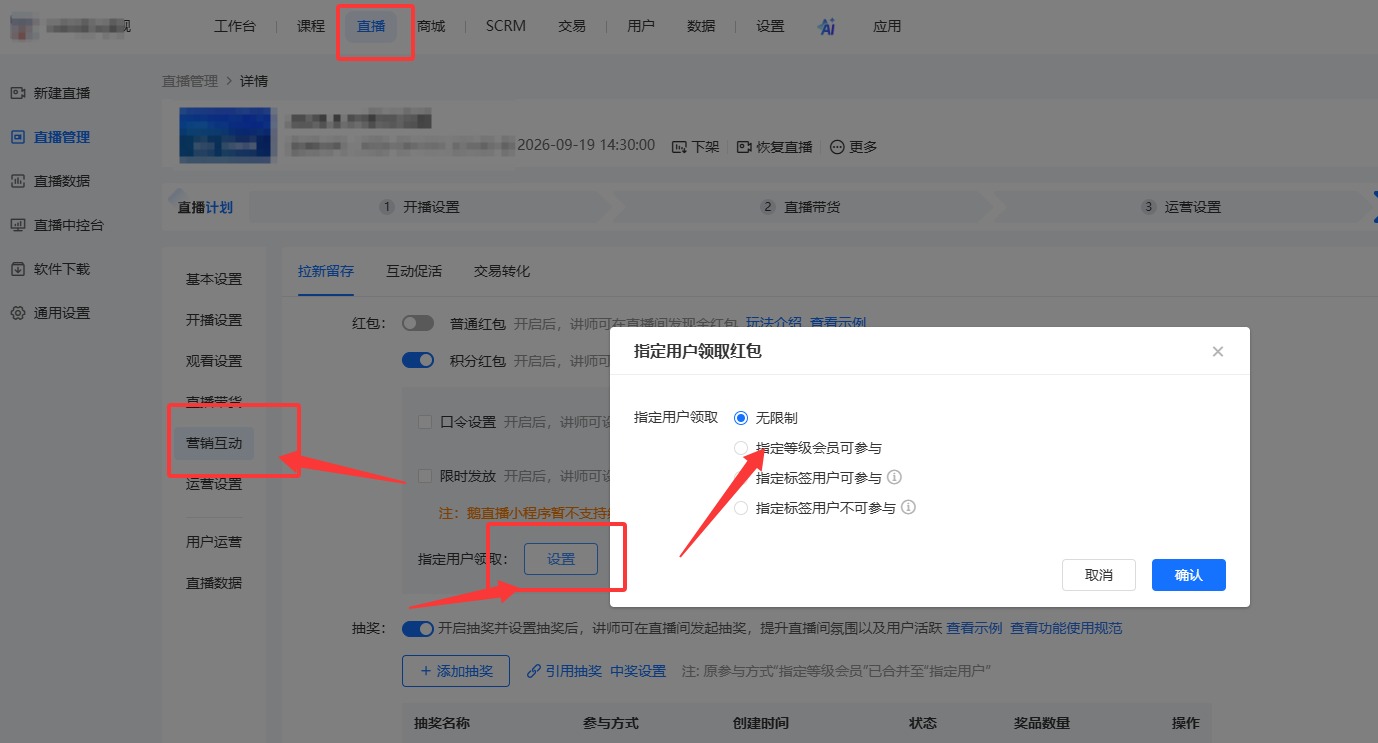Select the 指定标签用户不可参与 radio option
Image resolution: width=1378 pixels, height=743 pixels.
point(741,508)
